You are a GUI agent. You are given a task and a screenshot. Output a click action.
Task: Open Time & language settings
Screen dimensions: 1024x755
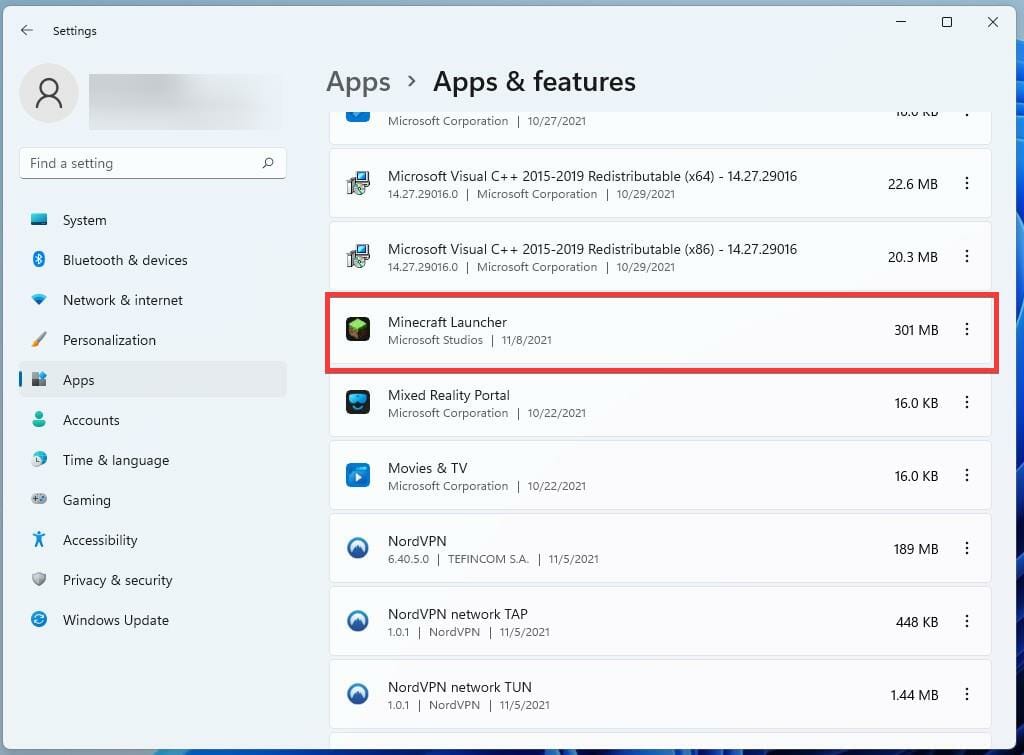click(153, 460)
